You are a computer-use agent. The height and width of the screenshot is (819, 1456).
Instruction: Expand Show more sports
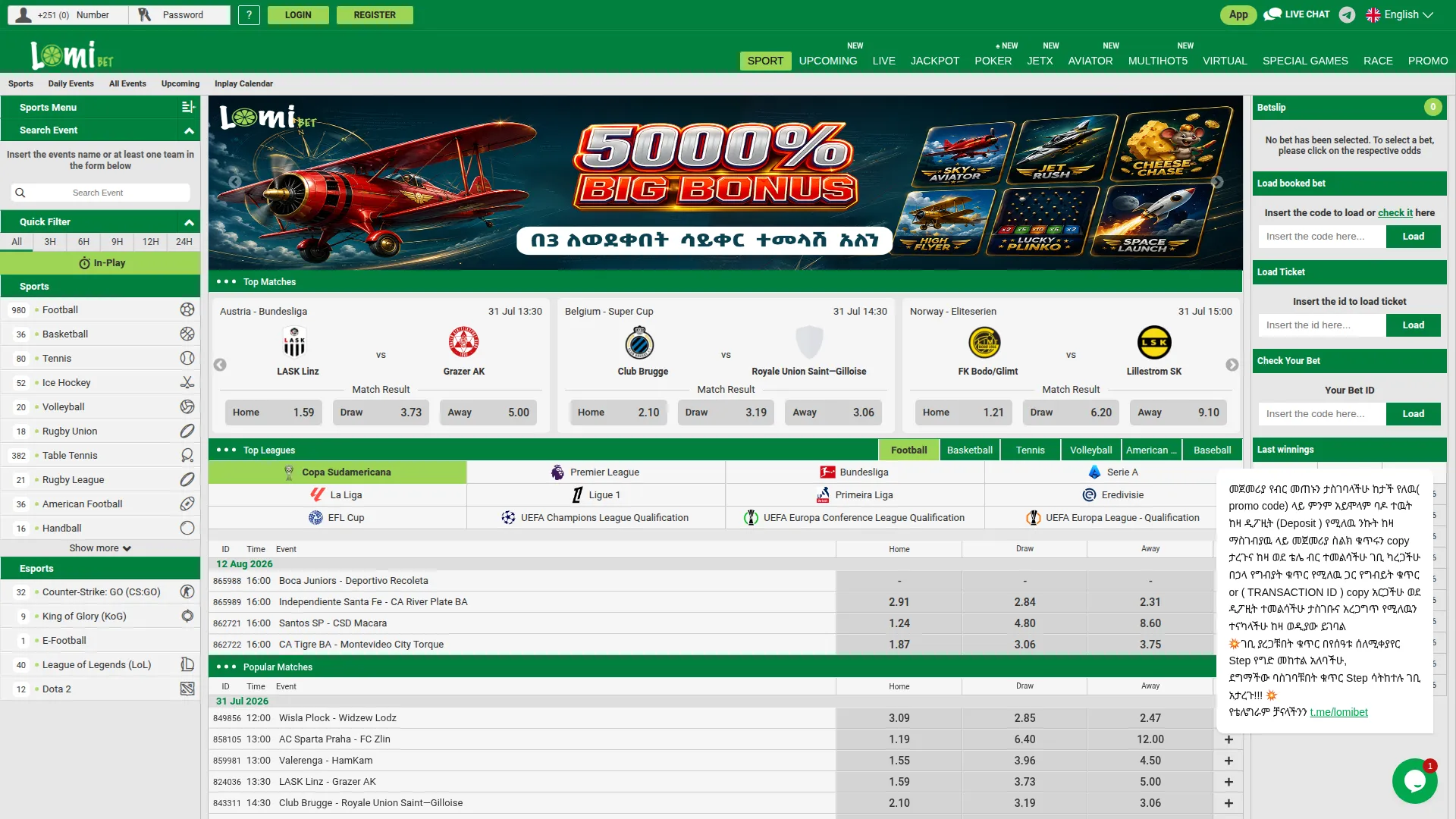(x=100, y=548)
